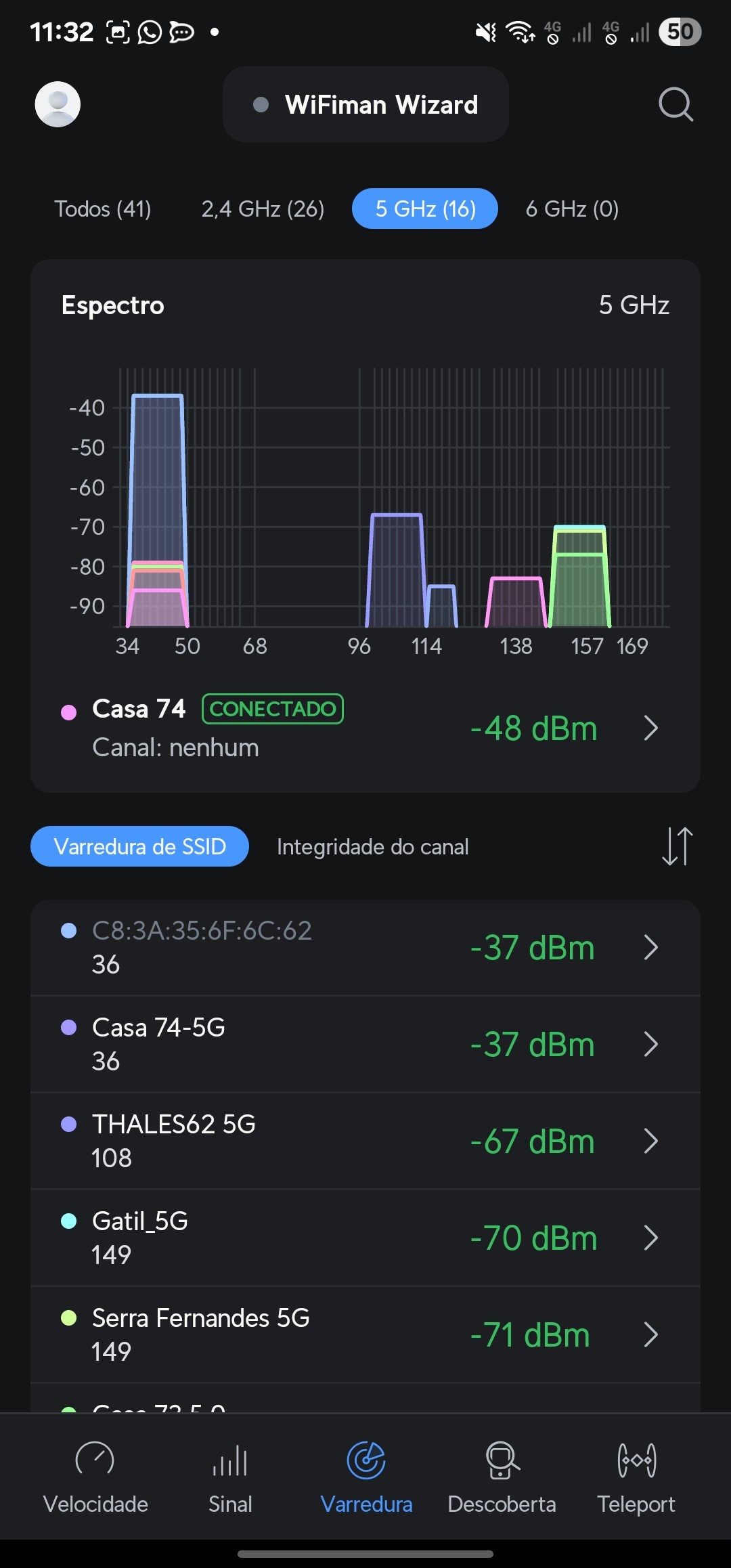The width and height of the screenshot is (731, 1568).
Task: Tap the sort order arrows icon
Action: (677, 846)
